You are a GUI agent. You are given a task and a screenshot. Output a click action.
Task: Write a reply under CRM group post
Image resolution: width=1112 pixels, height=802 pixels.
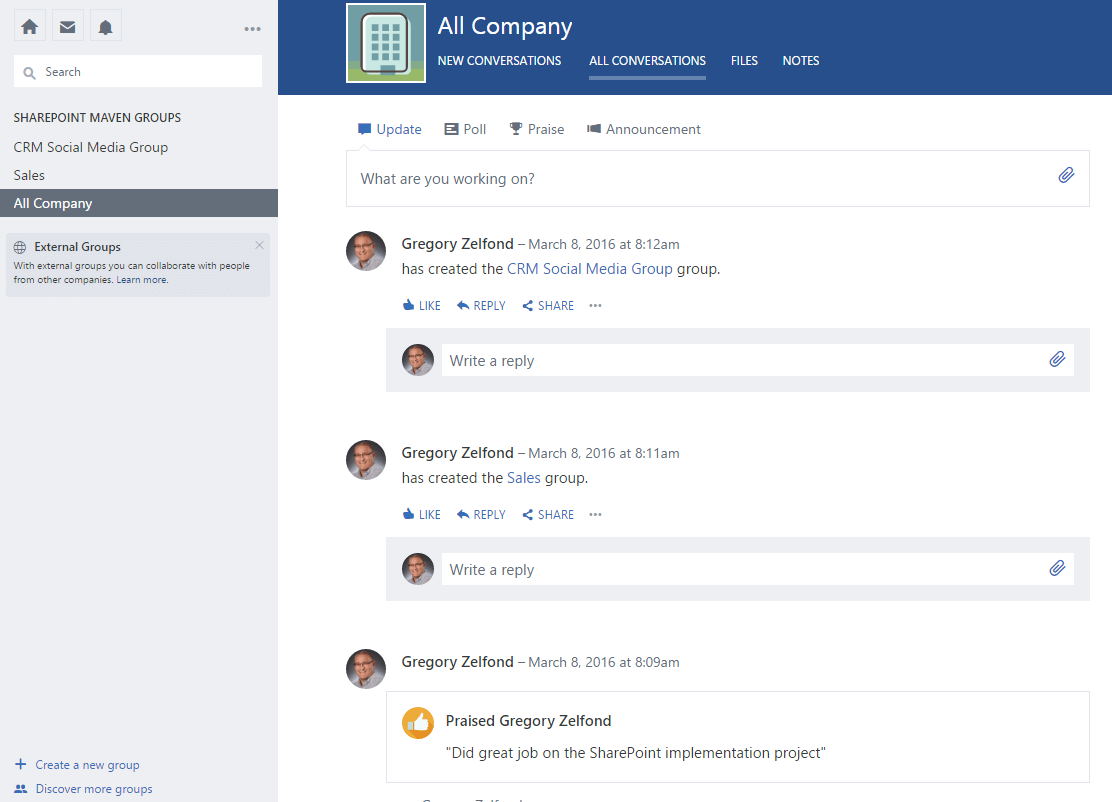point(757,360)
